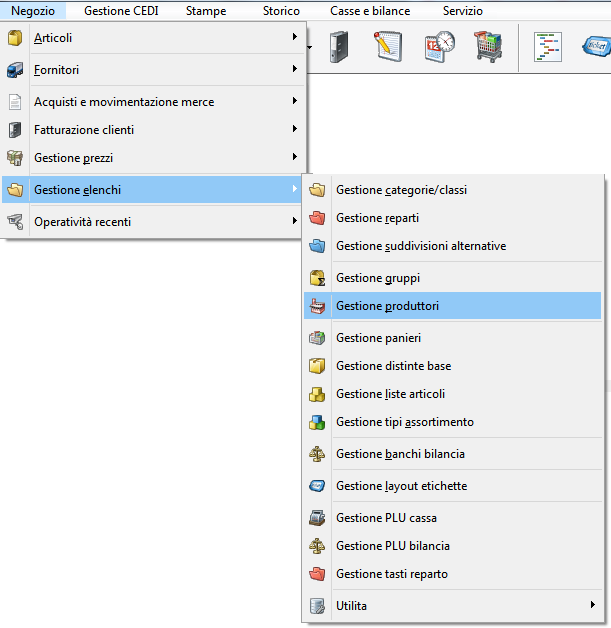The image size is (611, 628).
Task: Click the scale icon next to Gestione banchi bilancia
Action: (318, 454)
